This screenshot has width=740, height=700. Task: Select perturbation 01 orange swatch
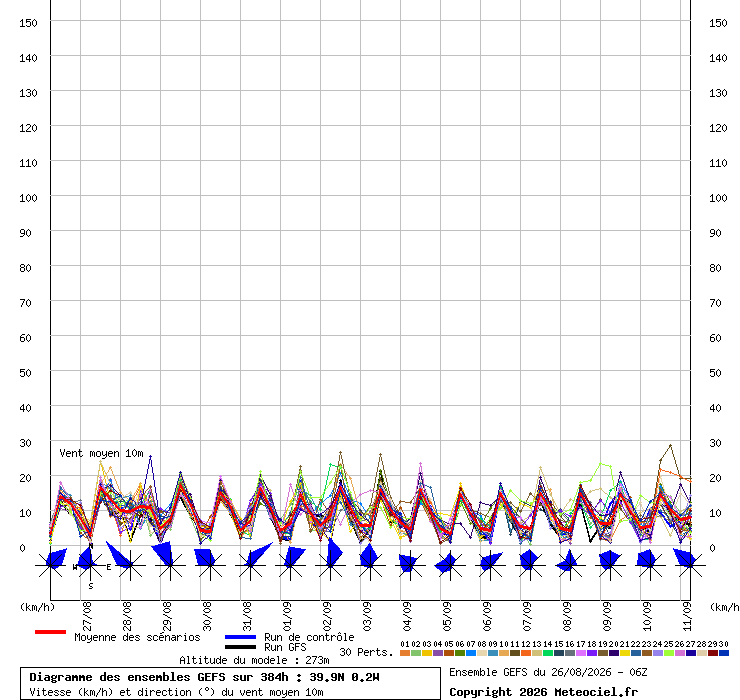(x=404, y=653)
